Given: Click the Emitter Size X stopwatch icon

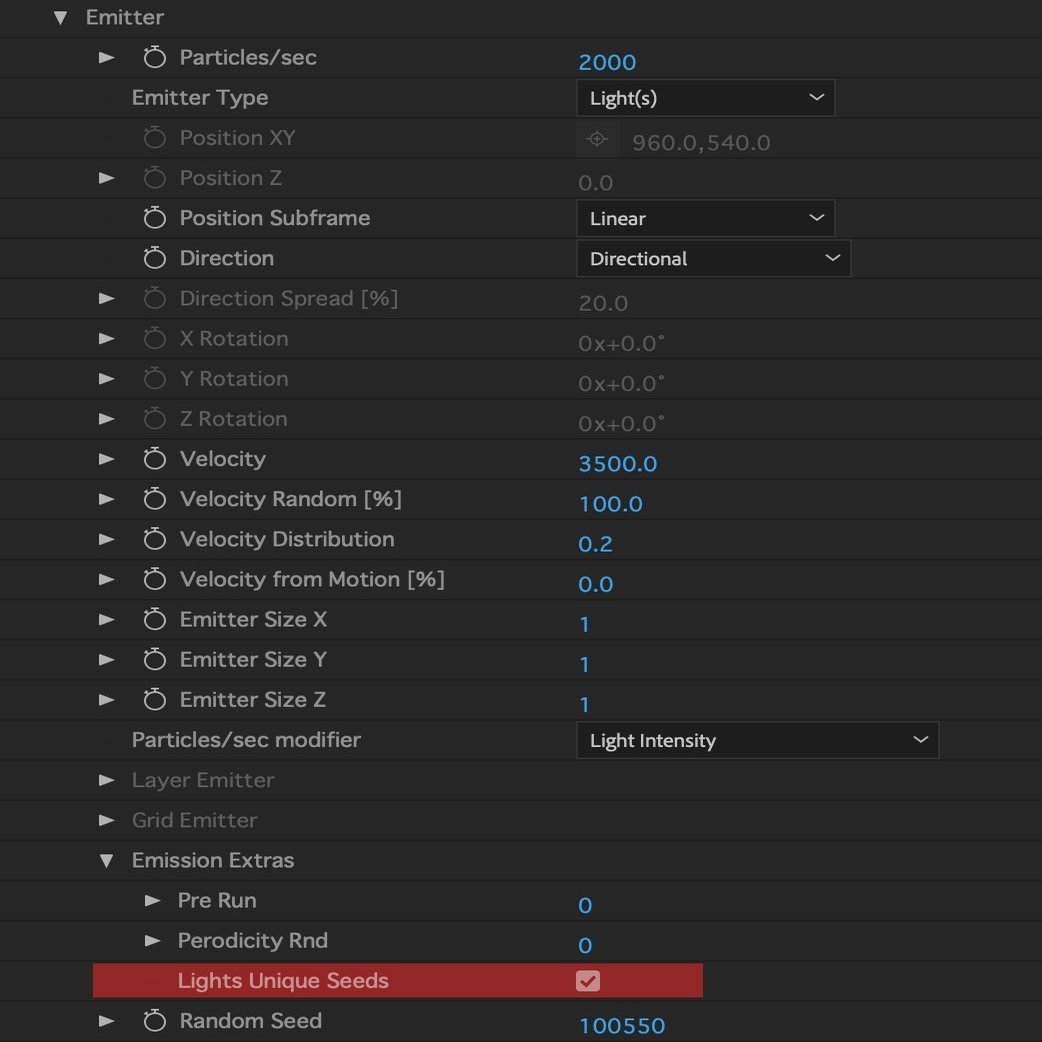Looking at the screenshot, I should (155, 619).
